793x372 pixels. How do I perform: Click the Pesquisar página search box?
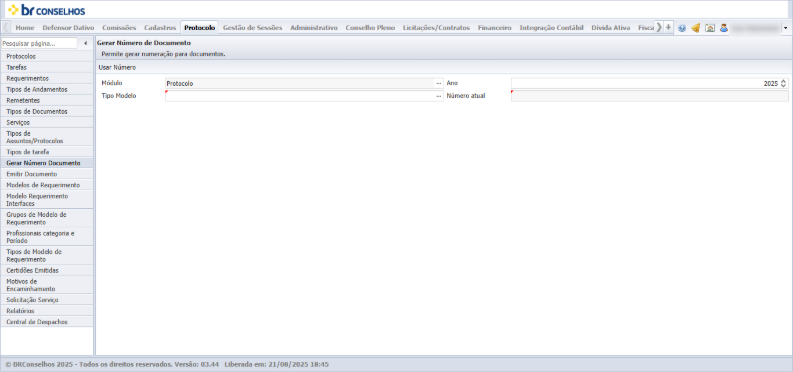[39, 43]
